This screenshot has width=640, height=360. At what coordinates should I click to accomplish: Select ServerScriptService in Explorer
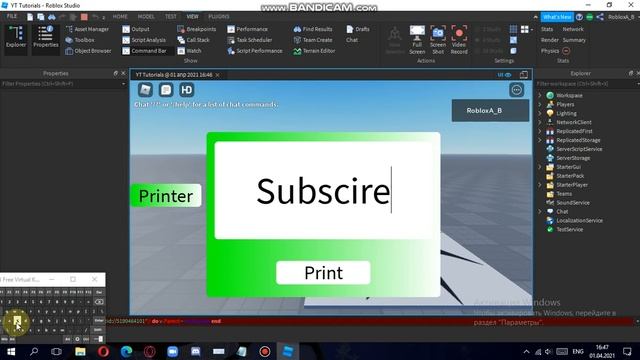(x=579, y=149)
